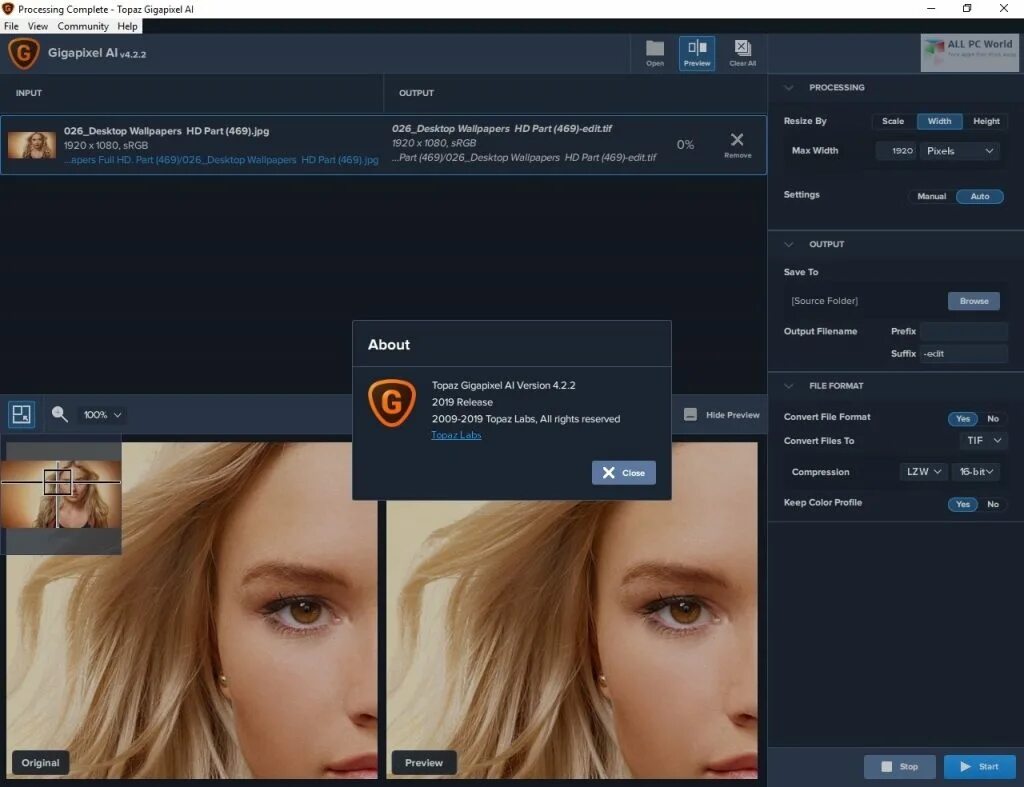Switch settings to Auto
The height and width of the screenshot is (787, 1024).
click(x=980, y=196)
